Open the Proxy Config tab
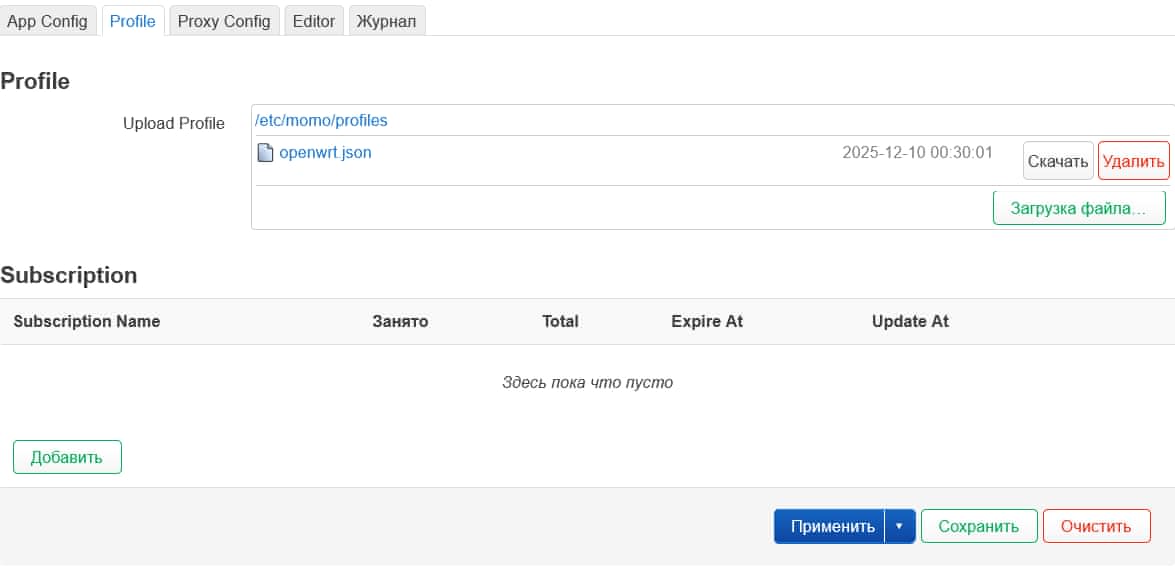Image resolution: width=1175 pixels, height=588 pixels. point(223,20)
